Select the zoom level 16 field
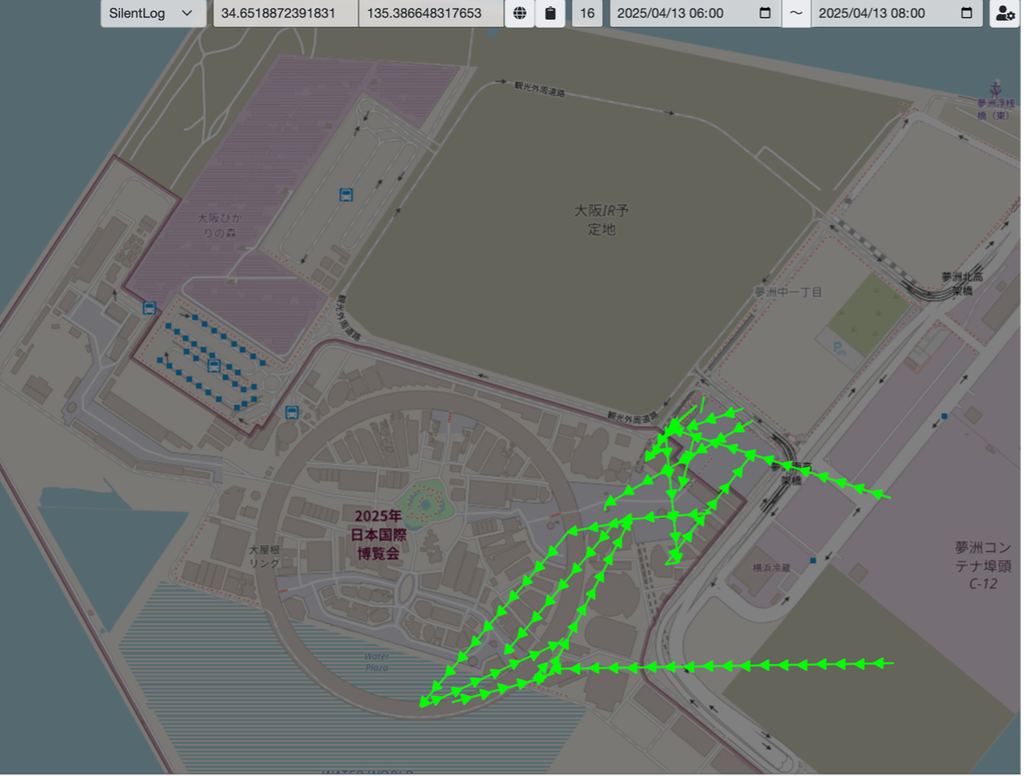The image size is (1024, 777). (x=587, y=13)
